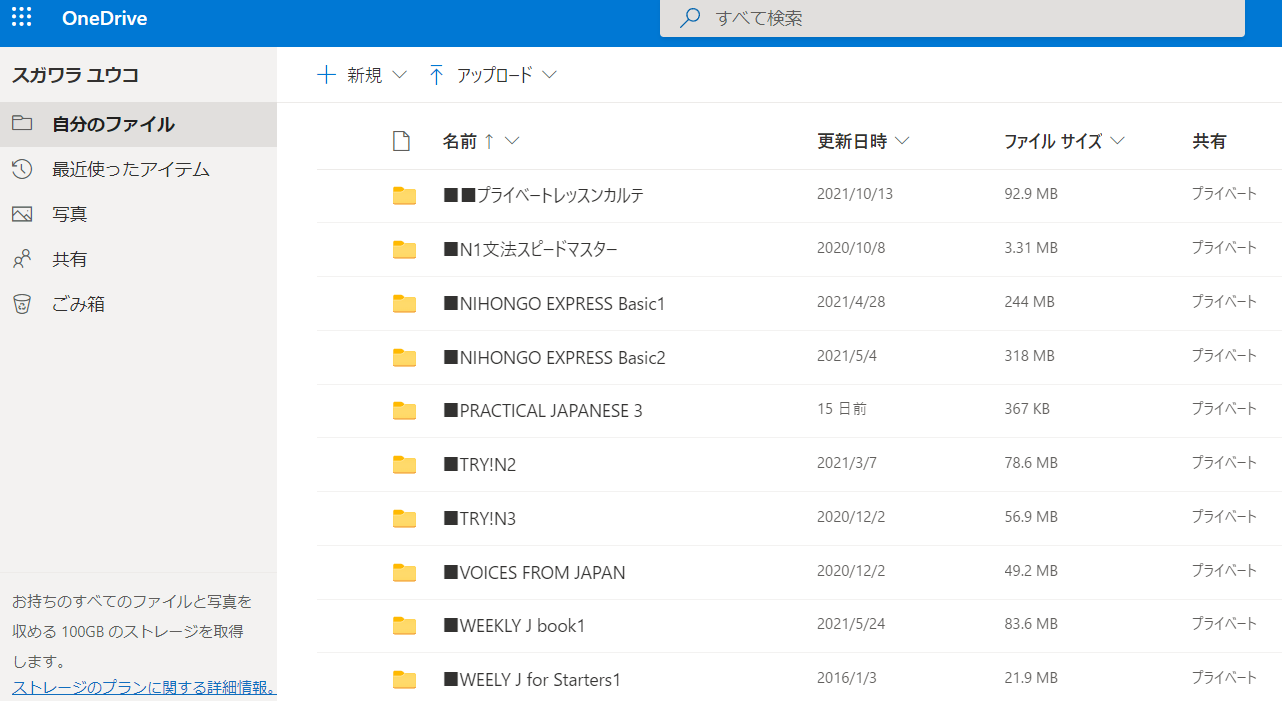Screen dimensions: 1282x701
Task: Open ごみ箱 in the sidebar
Action: tap(138, 304)
